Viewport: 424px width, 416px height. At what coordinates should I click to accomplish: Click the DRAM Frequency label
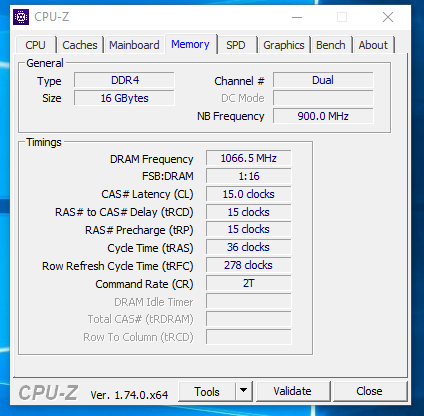point(152,159)
